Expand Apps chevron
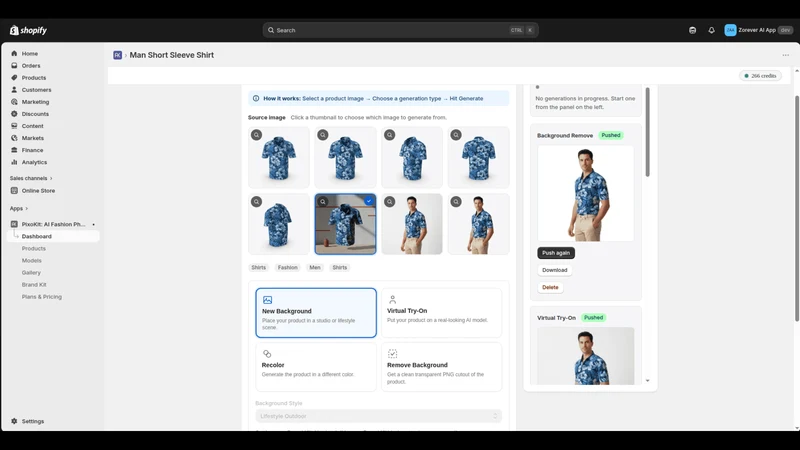 [27, 209]
